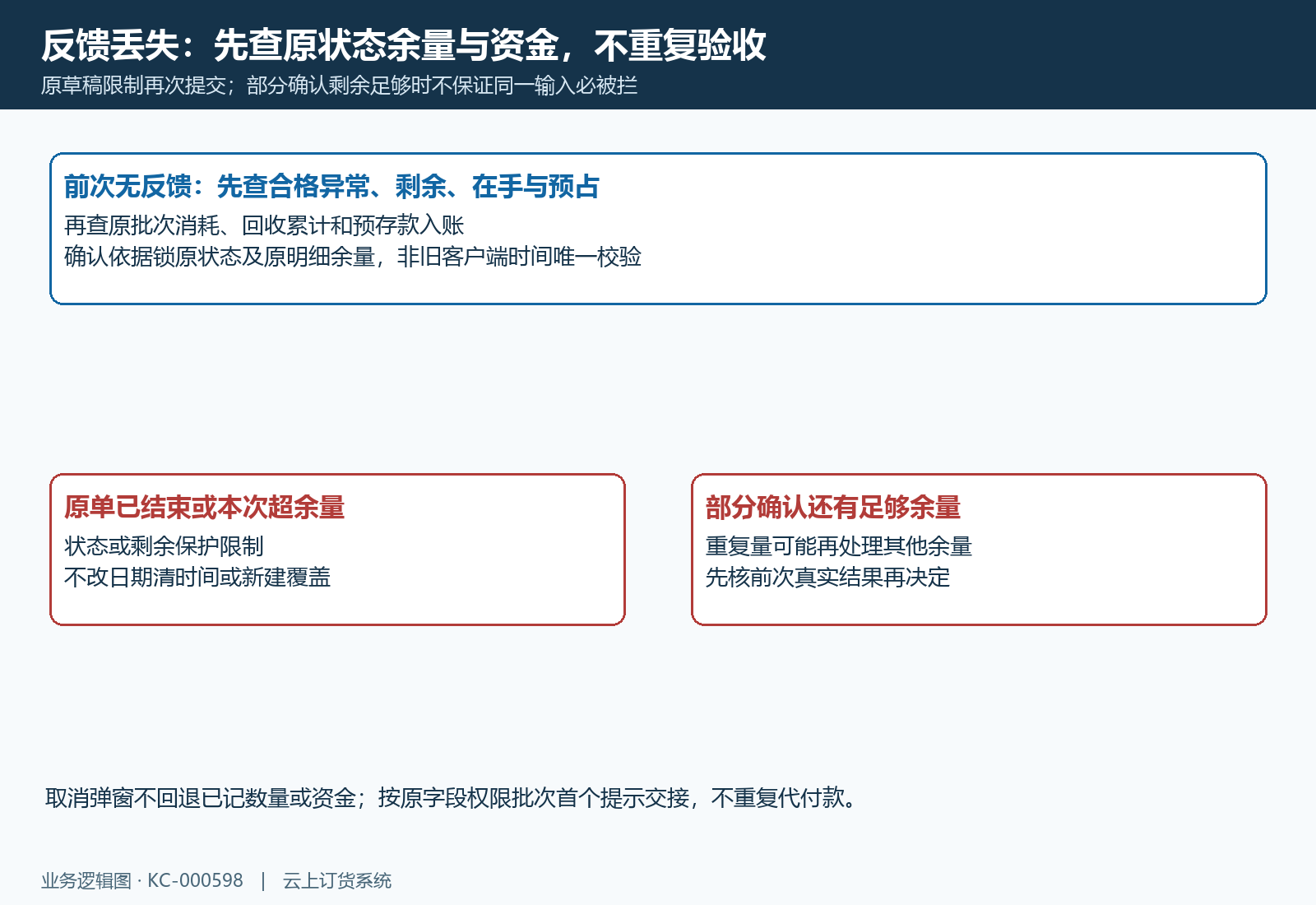This screenshot has height=905, width=1316.
Task: Select the line '再查原批次消耗、回收累计和预存款入账'
Action: pos(264,225)
